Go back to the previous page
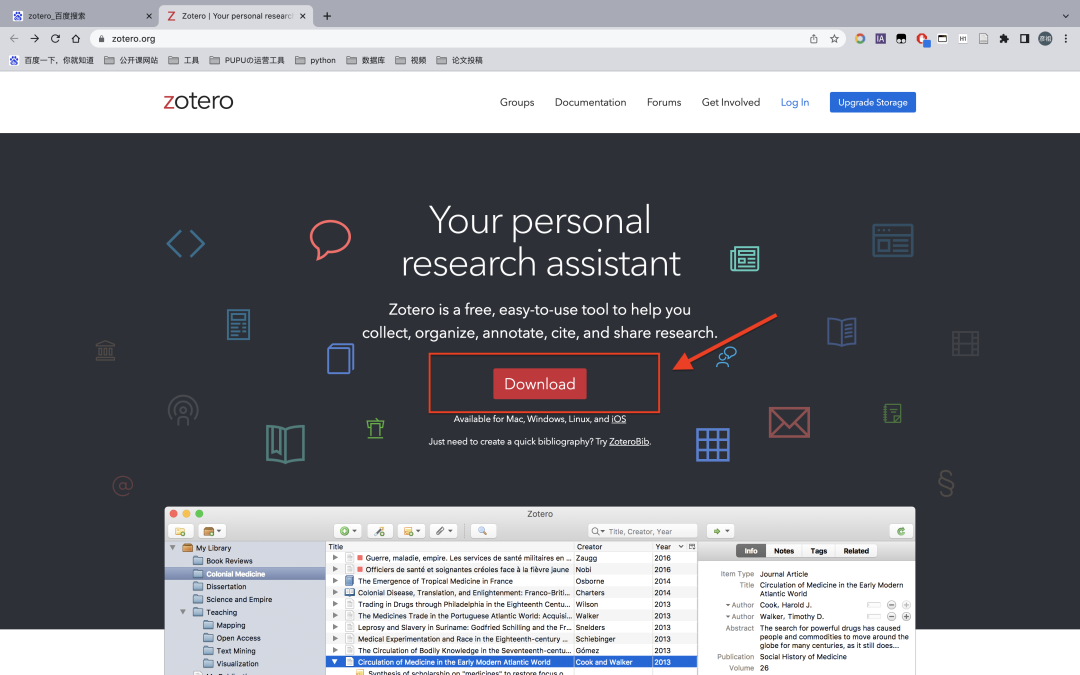 click(14, 39)
